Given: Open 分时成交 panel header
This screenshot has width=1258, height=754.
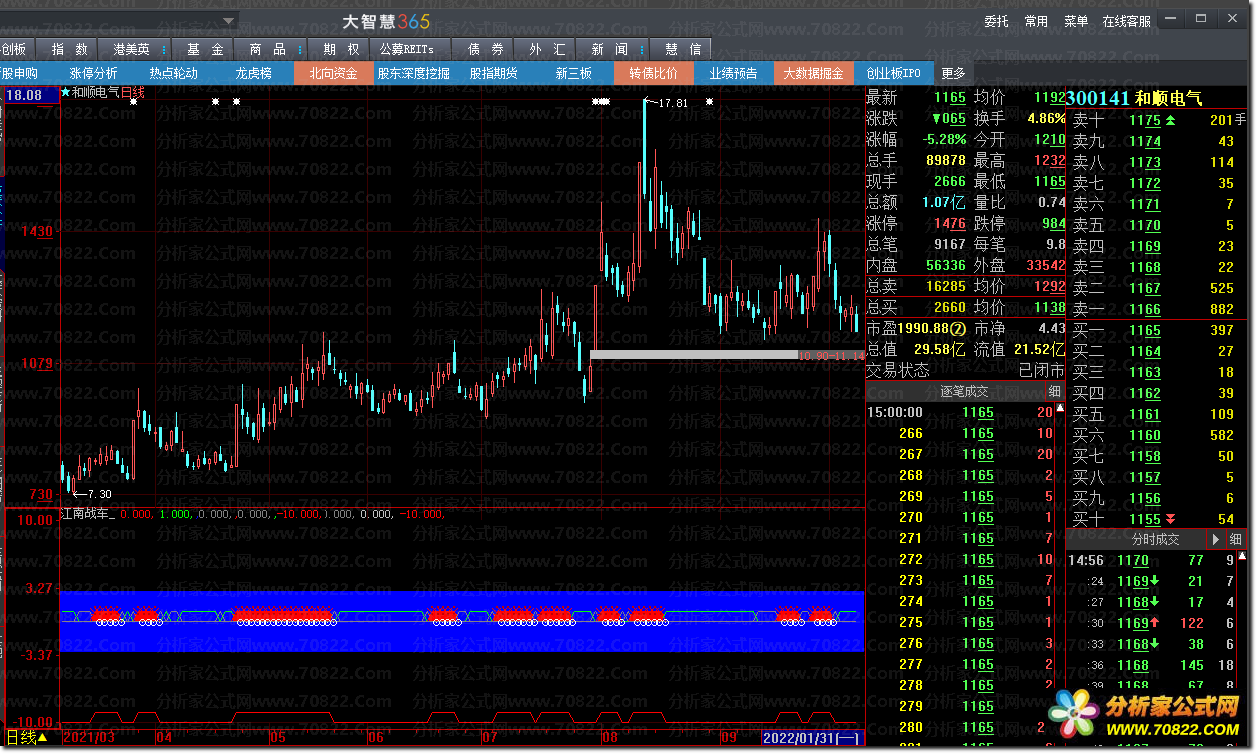Looking at the screenshot, I should pyautogui.click(x=1155, y=539).
